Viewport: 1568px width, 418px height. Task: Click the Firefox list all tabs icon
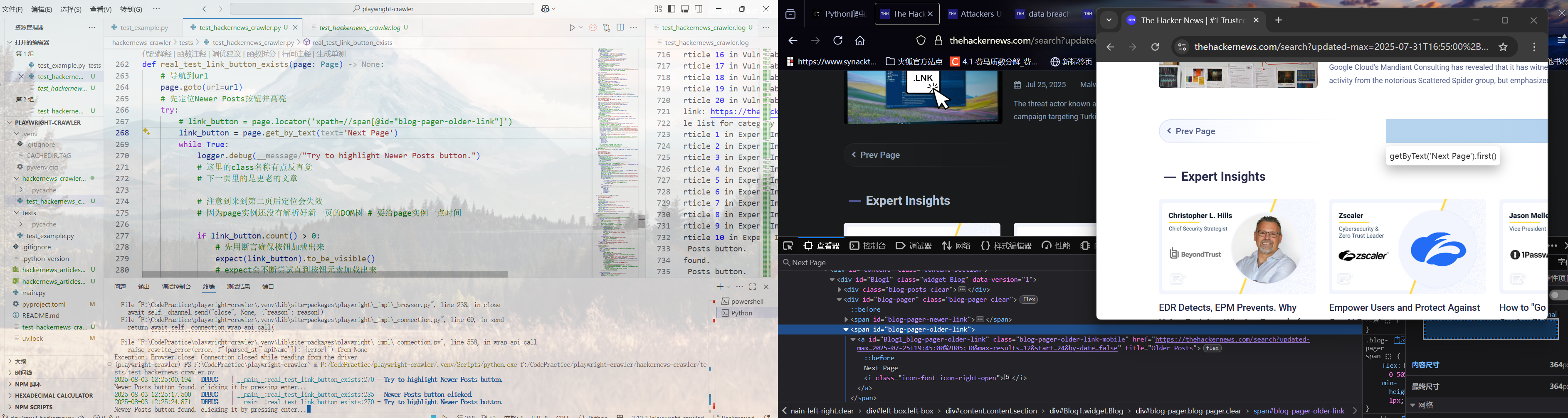(790, 15)
